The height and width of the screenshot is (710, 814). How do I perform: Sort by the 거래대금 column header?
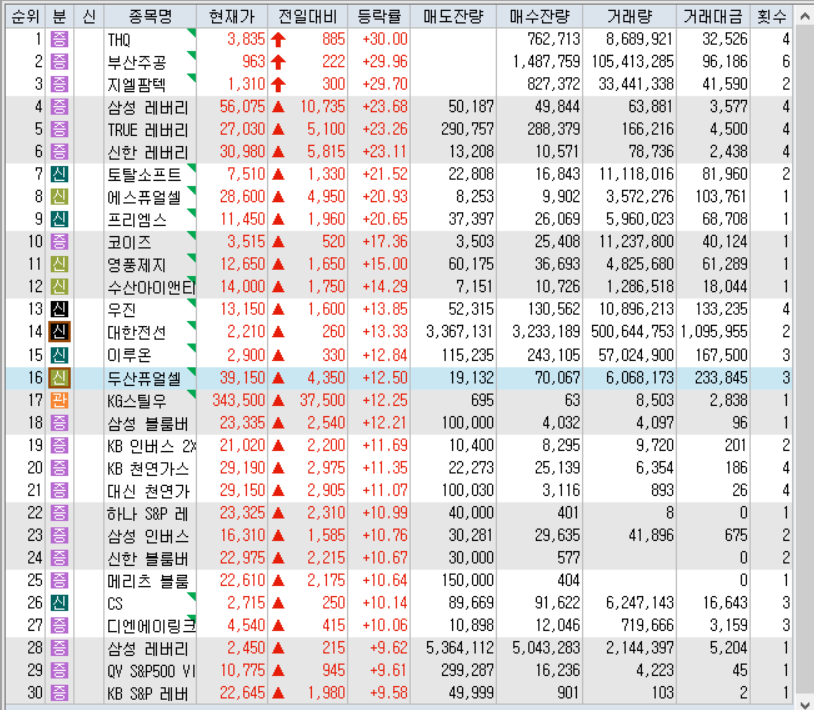[713, 17]
